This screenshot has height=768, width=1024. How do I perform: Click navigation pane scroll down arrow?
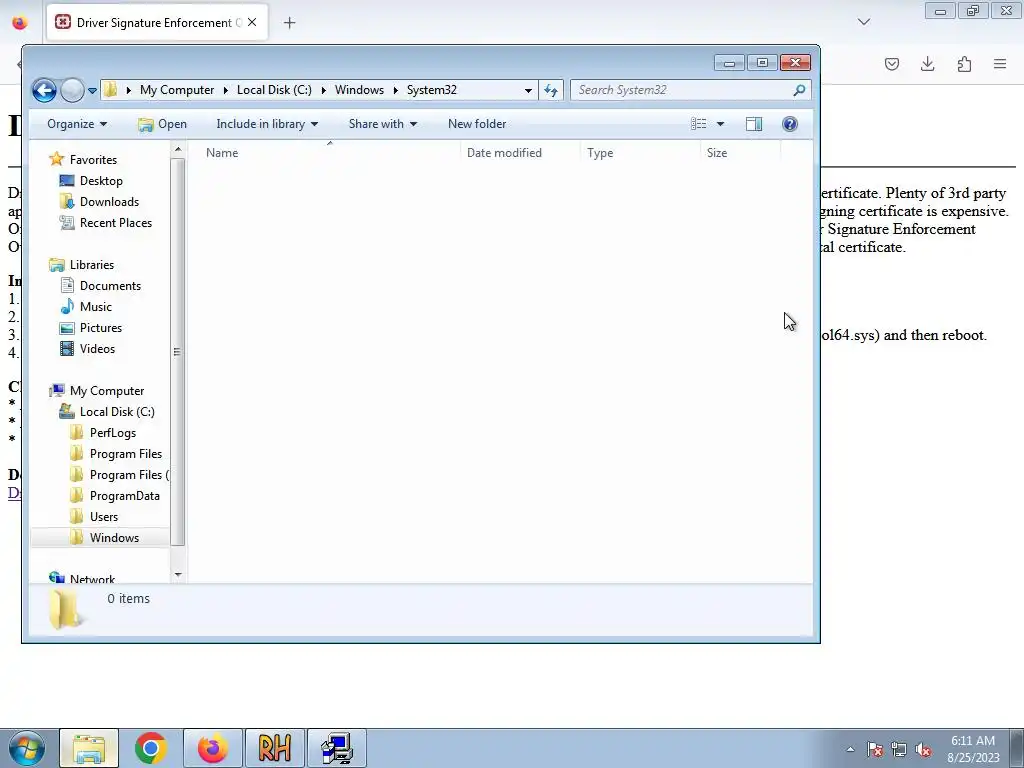pyautogui.click(x=178, y=575)
